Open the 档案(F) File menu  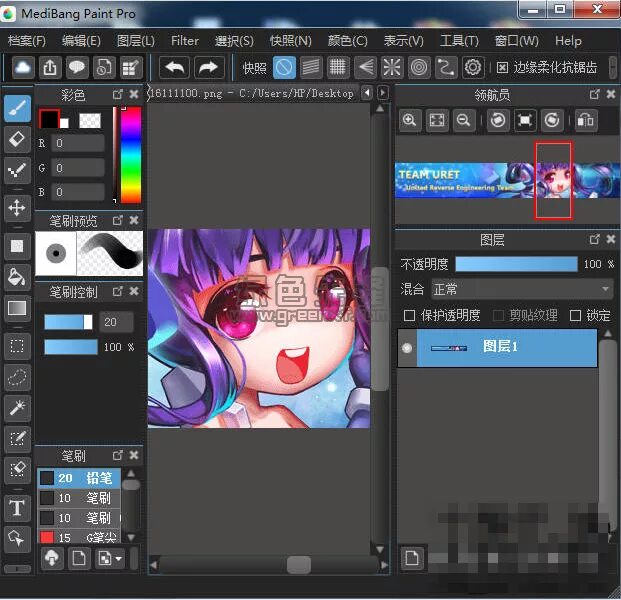click(x=27, y=41)
